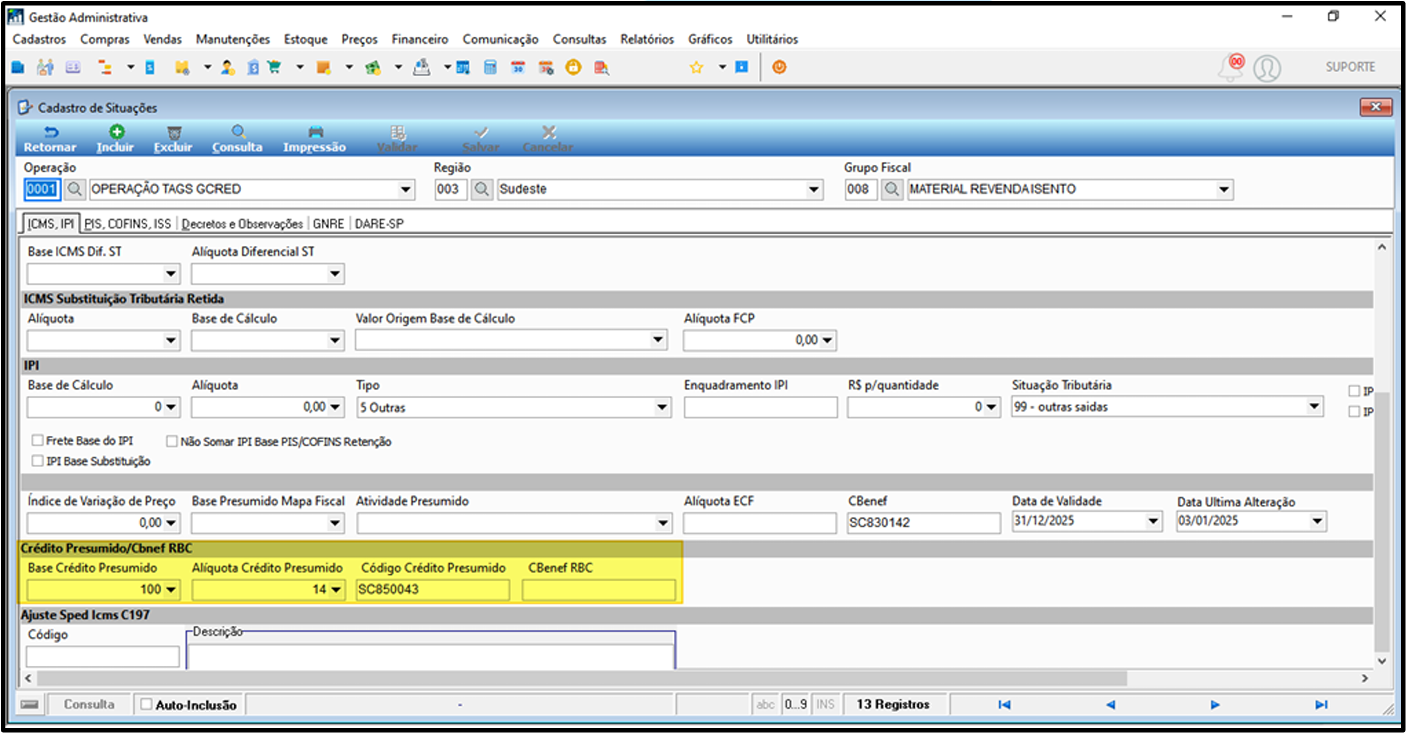Click the person with coin toolbar icon

[228, 68]
